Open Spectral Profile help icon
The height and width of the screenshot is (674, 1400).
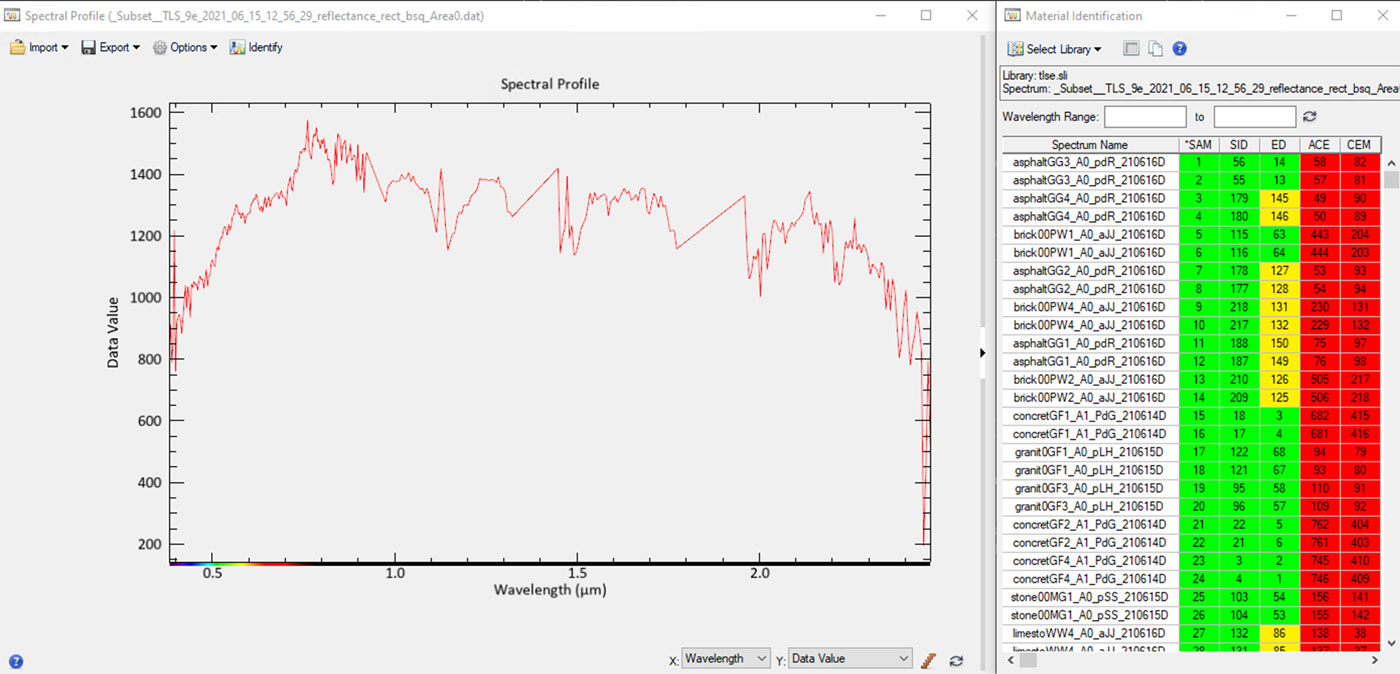[16, 661]
